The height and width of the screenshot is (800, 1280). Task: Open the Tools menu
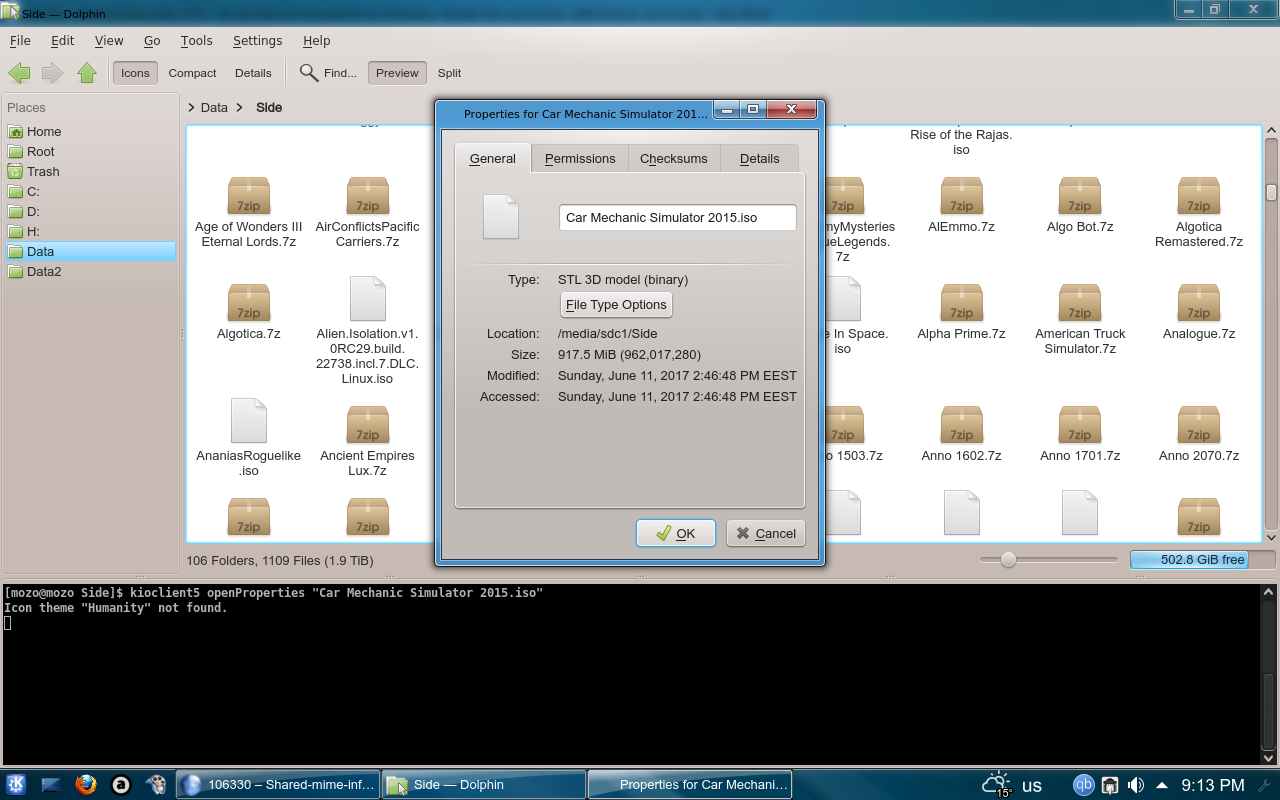[x=196, y=41]
